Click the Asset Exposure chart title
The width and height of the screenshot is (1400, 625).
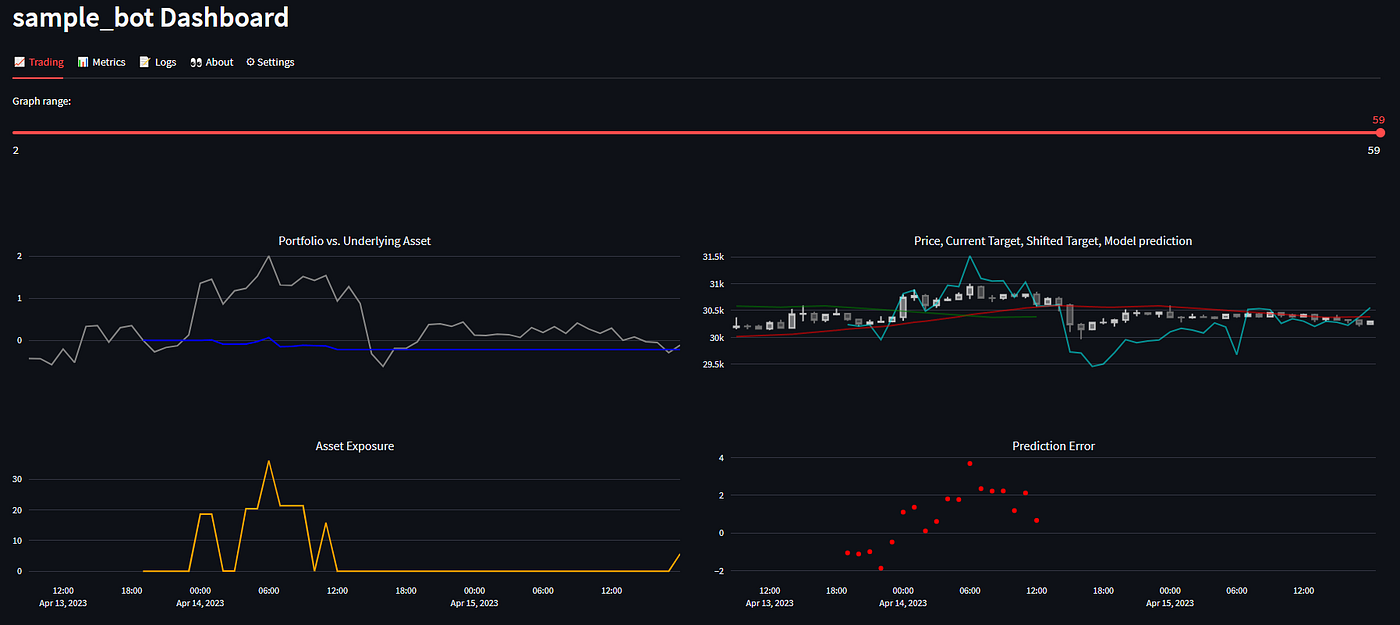(354, 446)
